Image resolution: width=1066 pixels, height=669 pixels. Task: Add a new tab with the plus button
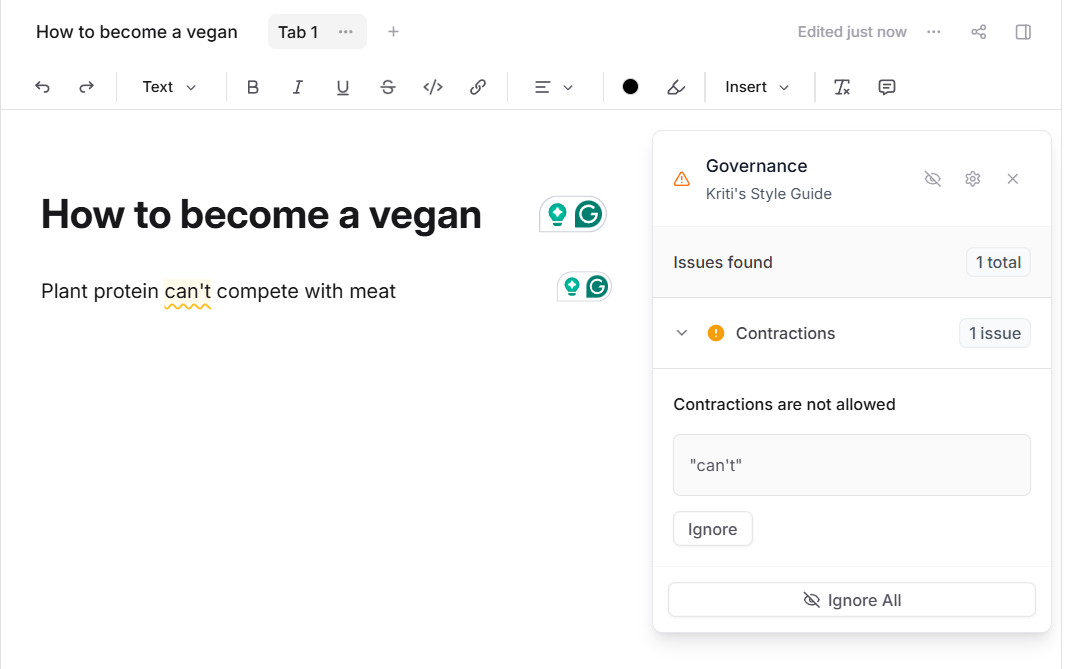point(394,32)
